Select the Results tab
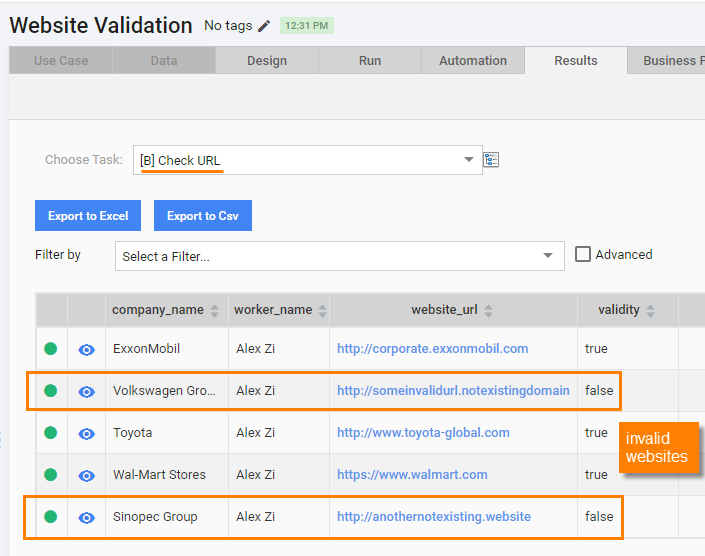Image resolution: width=705 pixels, height=556 pixels. tap(576, 60)
